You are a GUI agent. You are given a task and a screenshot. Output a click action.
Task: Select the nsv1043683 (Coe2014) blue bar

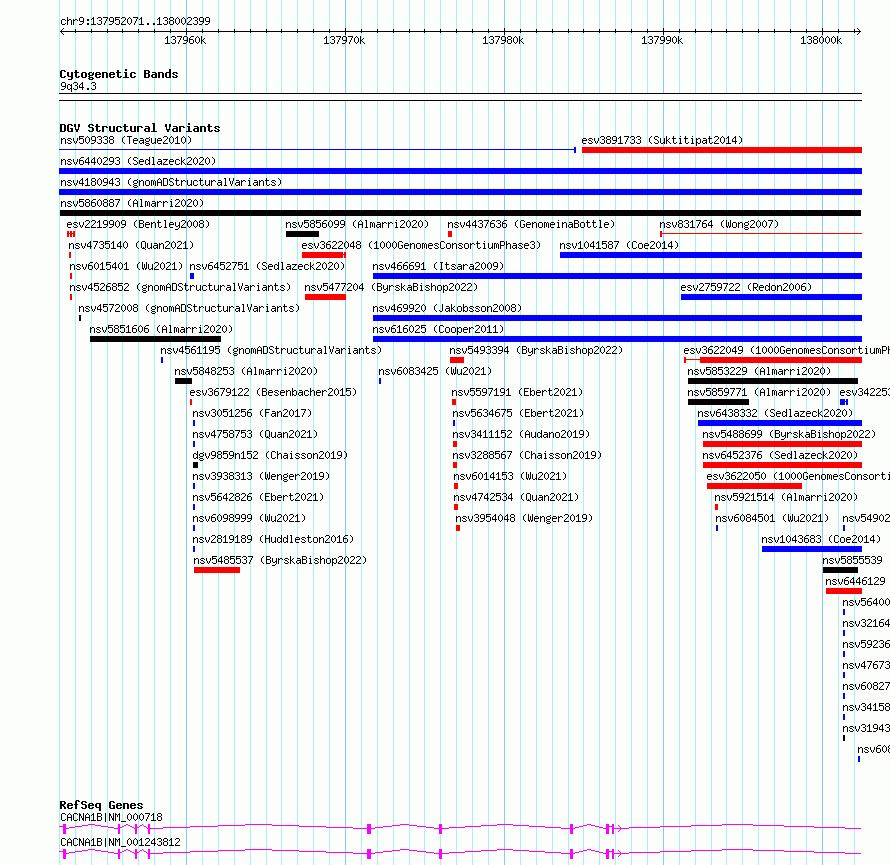tap(812, 549)
